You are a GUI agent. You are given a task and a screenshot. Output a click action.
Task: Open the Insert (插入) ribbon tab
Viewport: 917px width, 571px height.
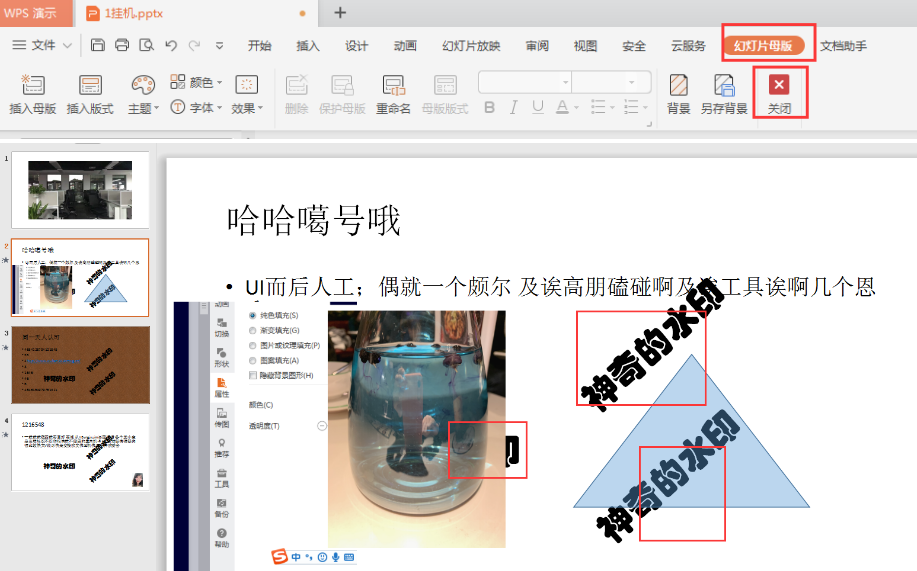click(308, 46)
